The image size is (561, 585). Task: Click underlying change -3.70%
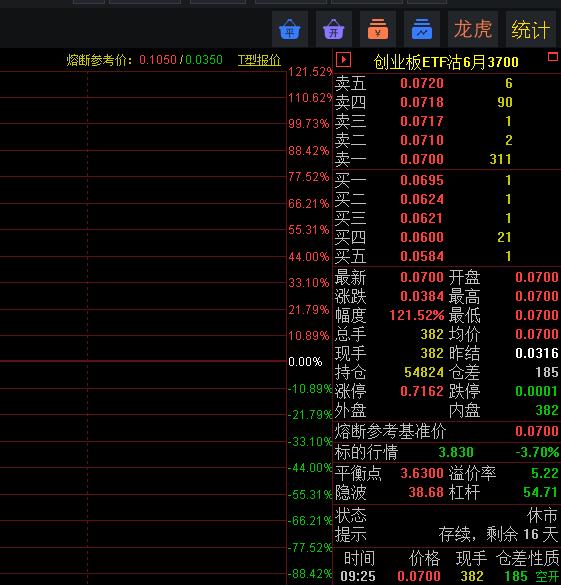537,453
